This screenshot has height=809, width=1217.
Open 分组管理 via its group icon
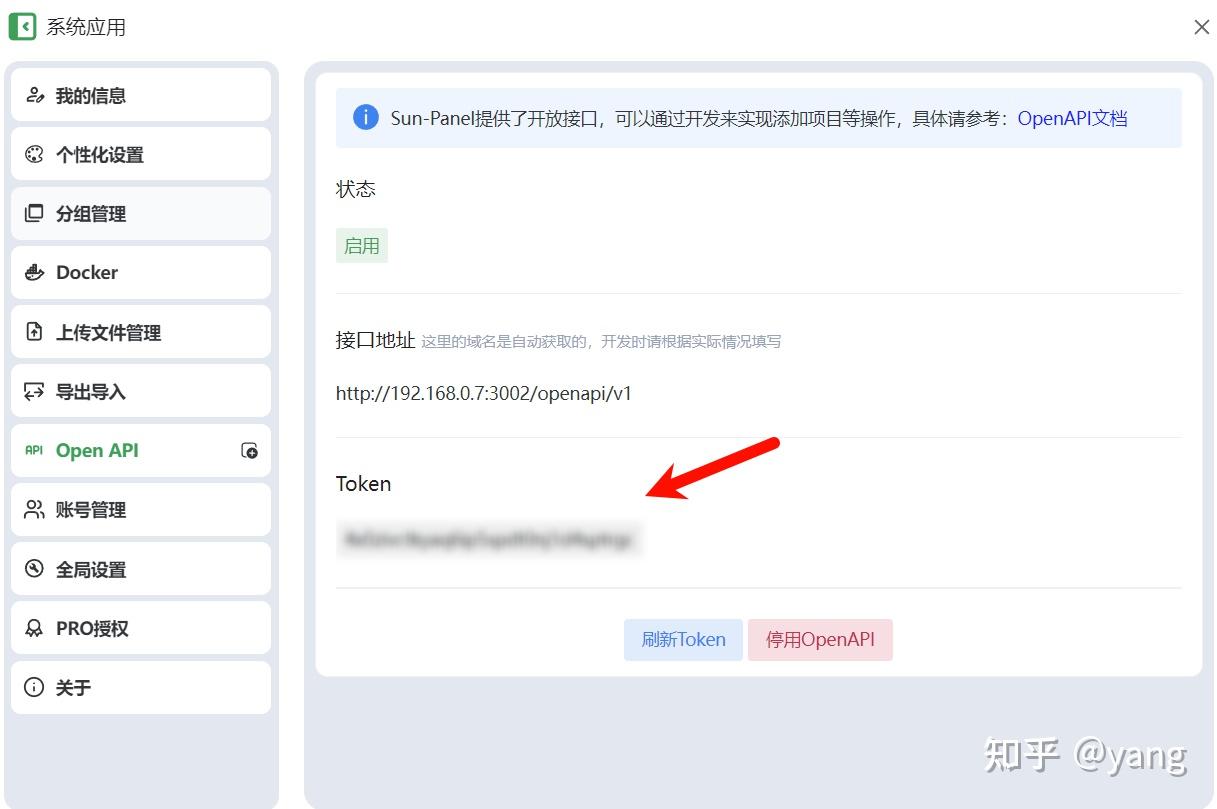(35, 213)
